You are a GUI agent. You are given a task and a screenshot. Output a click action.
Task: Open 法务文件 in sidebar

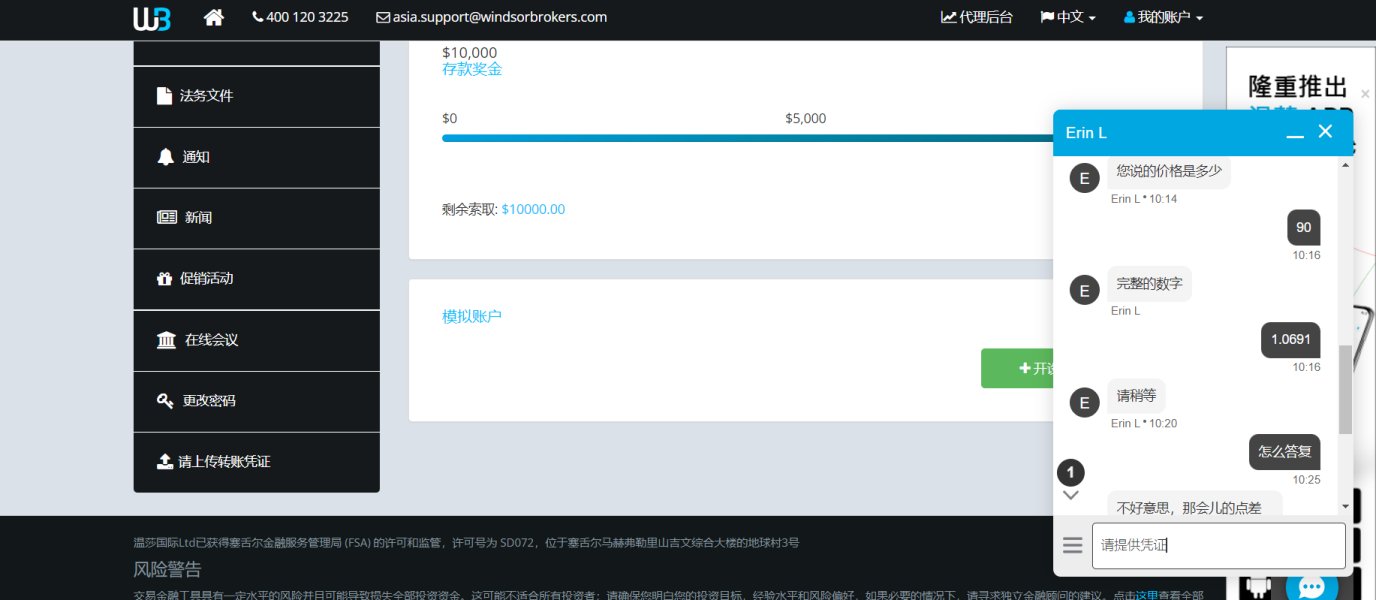coord(256,96)
